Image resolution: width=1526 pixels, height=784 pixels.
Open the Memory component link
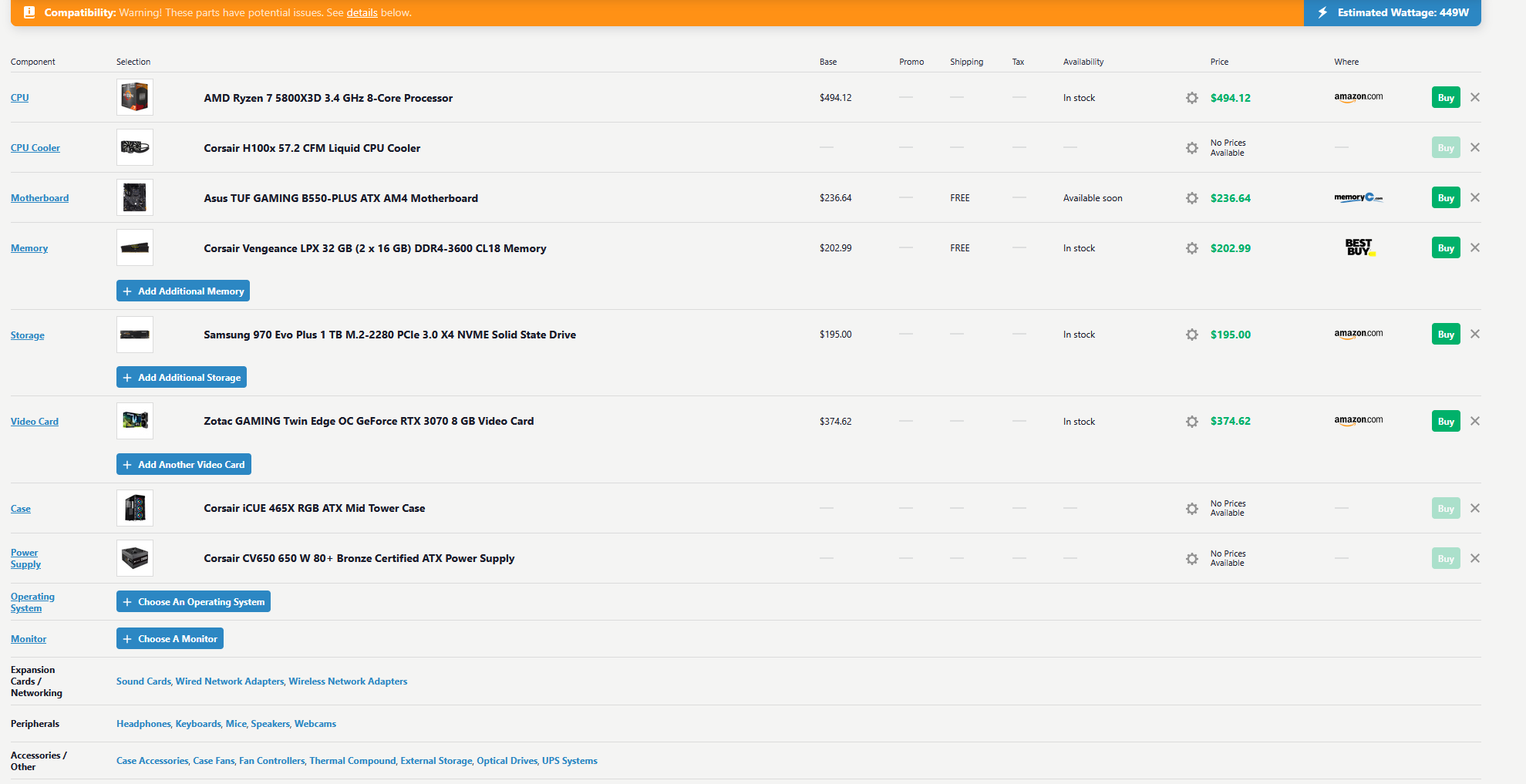pyautogui.click(x=29, y=248)
